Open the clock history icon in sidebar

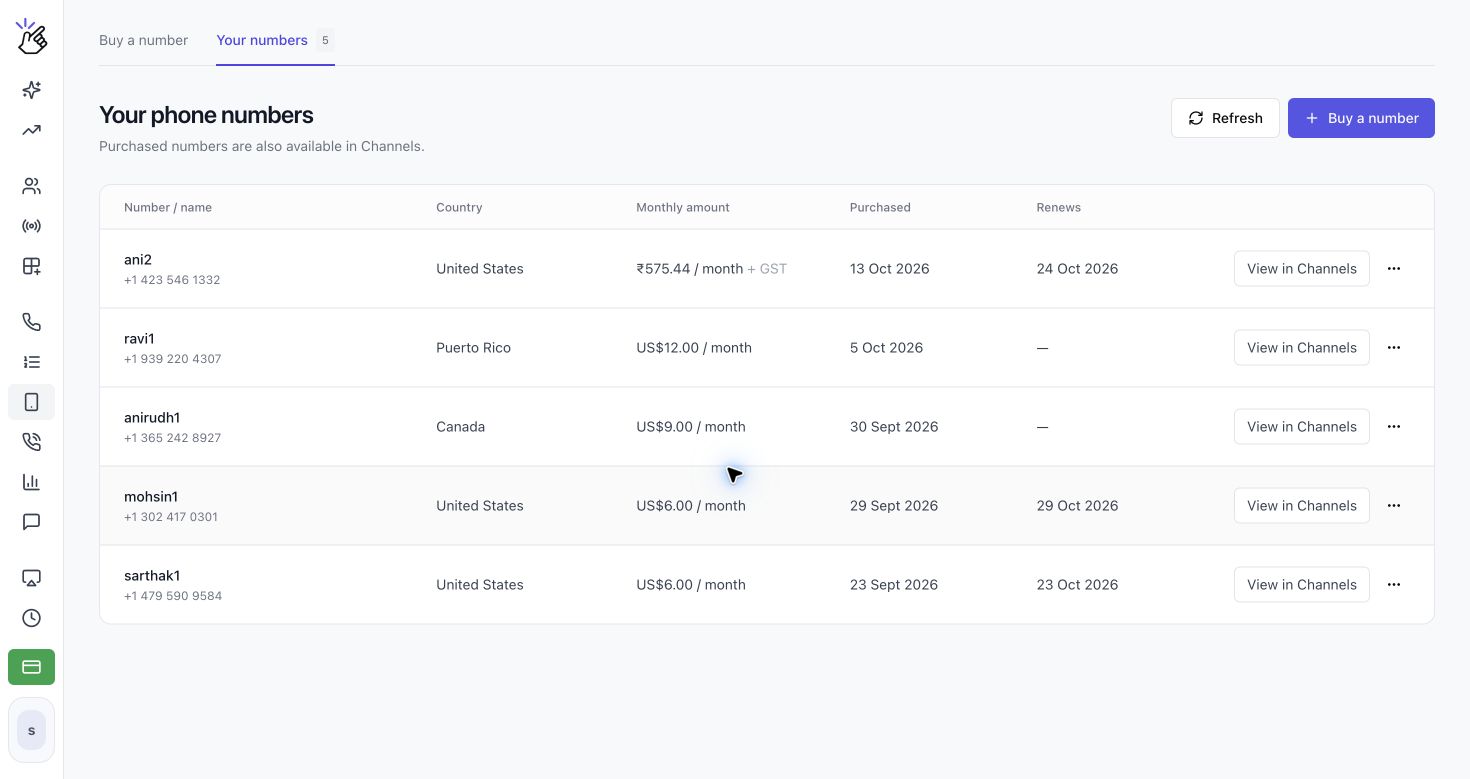[x=31, y=618]
